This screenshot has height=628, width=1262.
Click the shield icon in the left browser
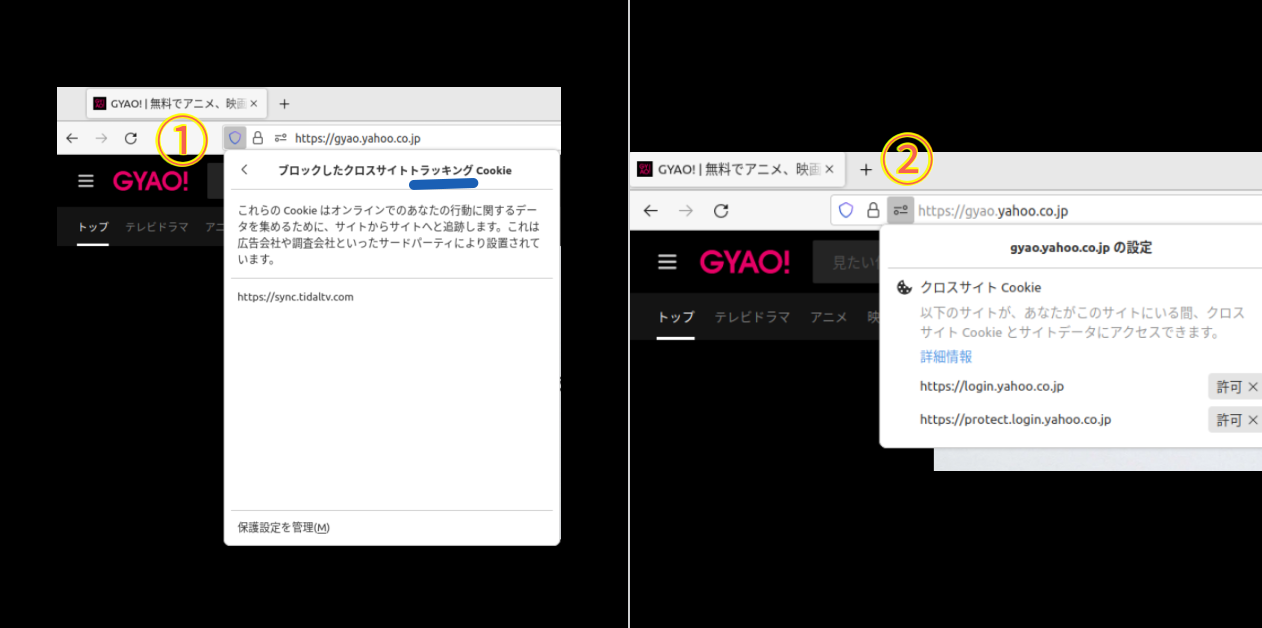point(235,138)
